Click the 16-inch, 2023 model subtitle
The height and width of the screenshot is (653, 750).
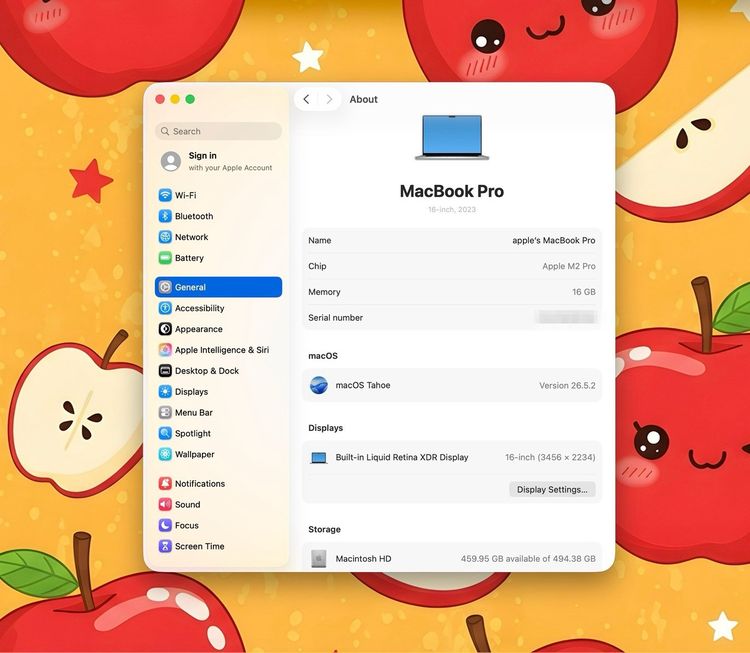452,210
